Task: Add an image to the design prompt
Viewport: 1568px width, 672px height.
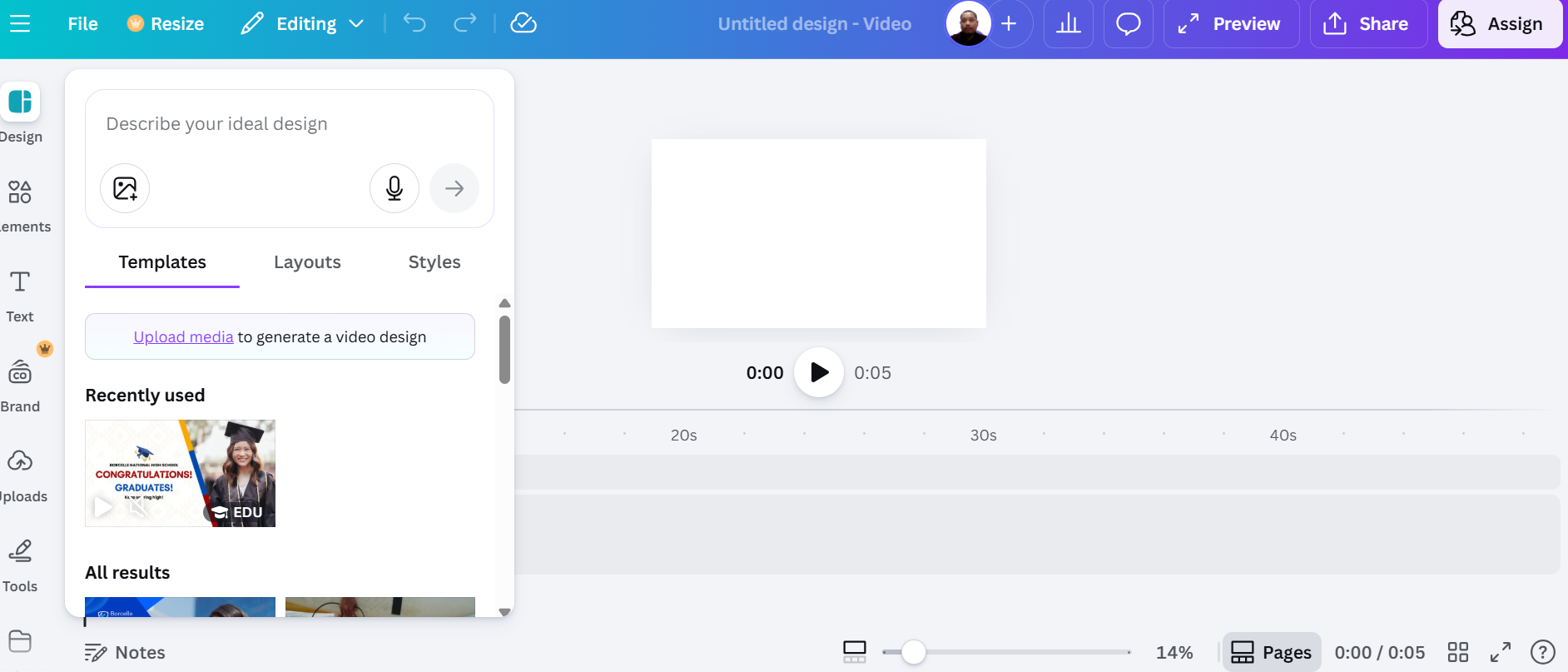Action: 125,188
